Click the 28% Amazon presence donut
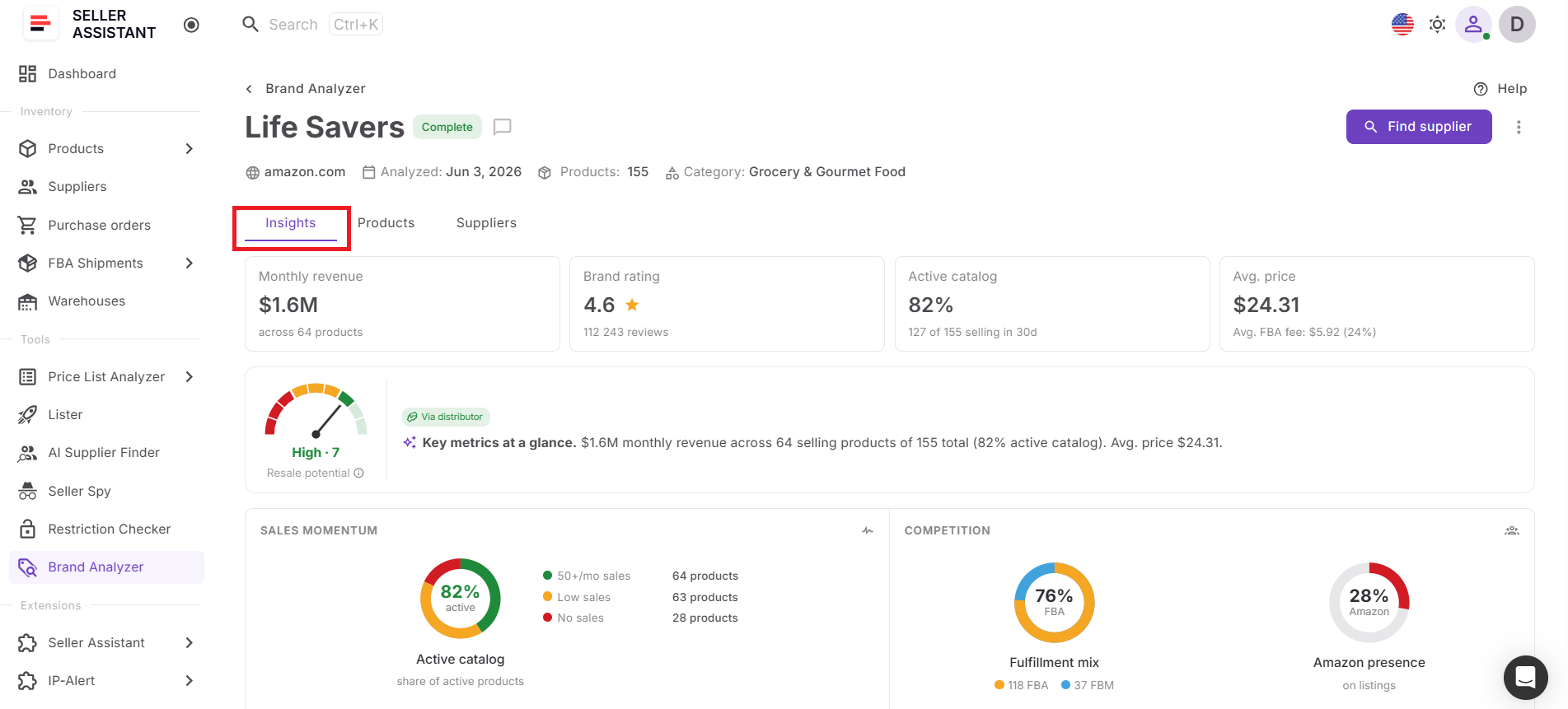 (x=1369, y=603)
